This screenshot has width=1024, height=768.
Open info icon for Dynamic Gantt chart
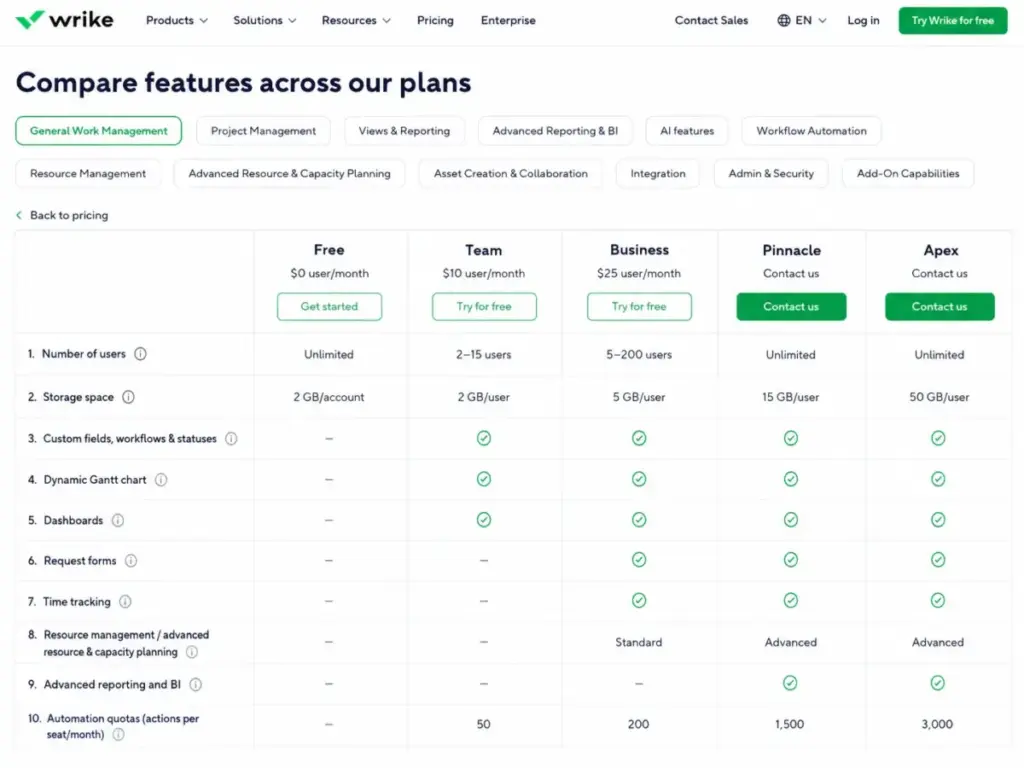click(x=161, y=479)
